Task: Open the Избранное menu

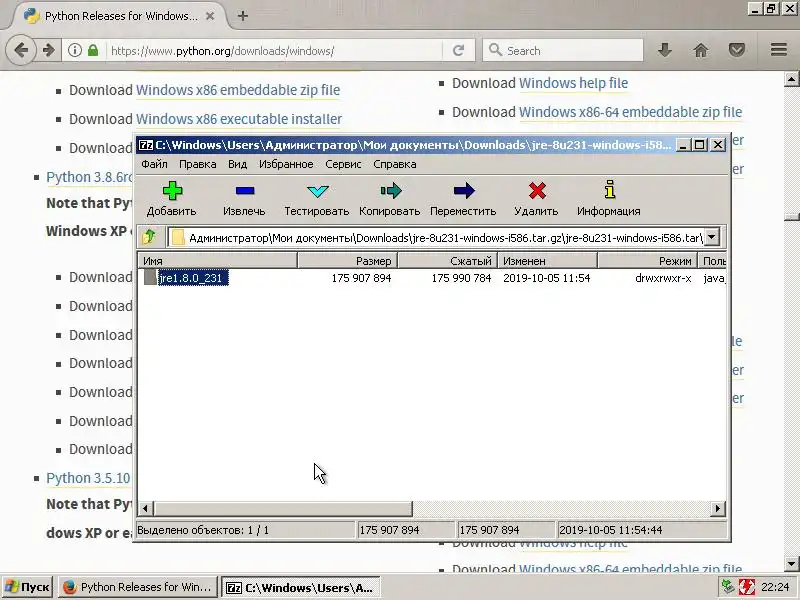Action: 286,164
